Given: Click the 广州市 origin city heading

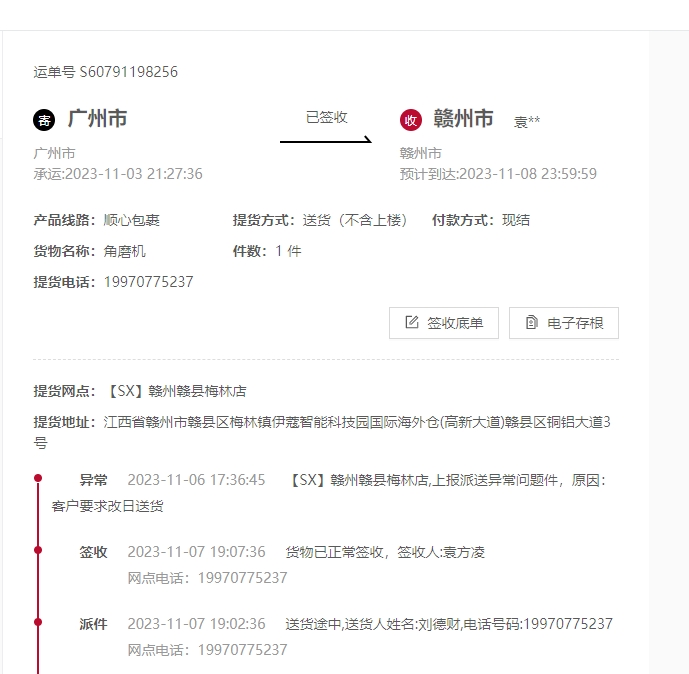Looking at the screenshot, I should (98, 119).
